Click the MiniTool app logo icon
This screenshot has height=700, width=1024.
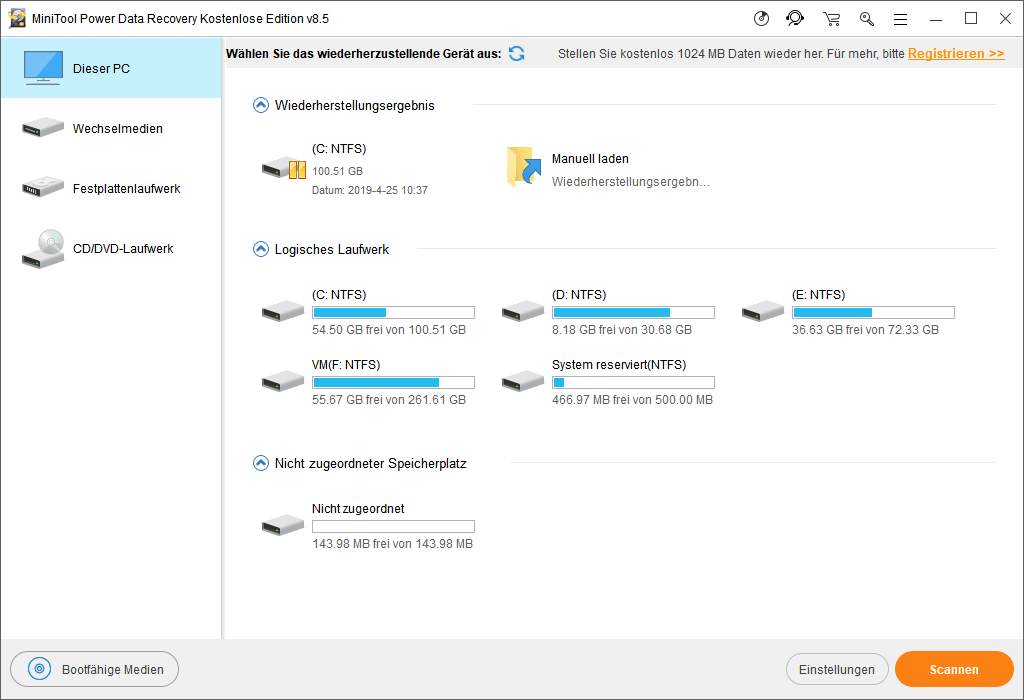tap(17, 18)
